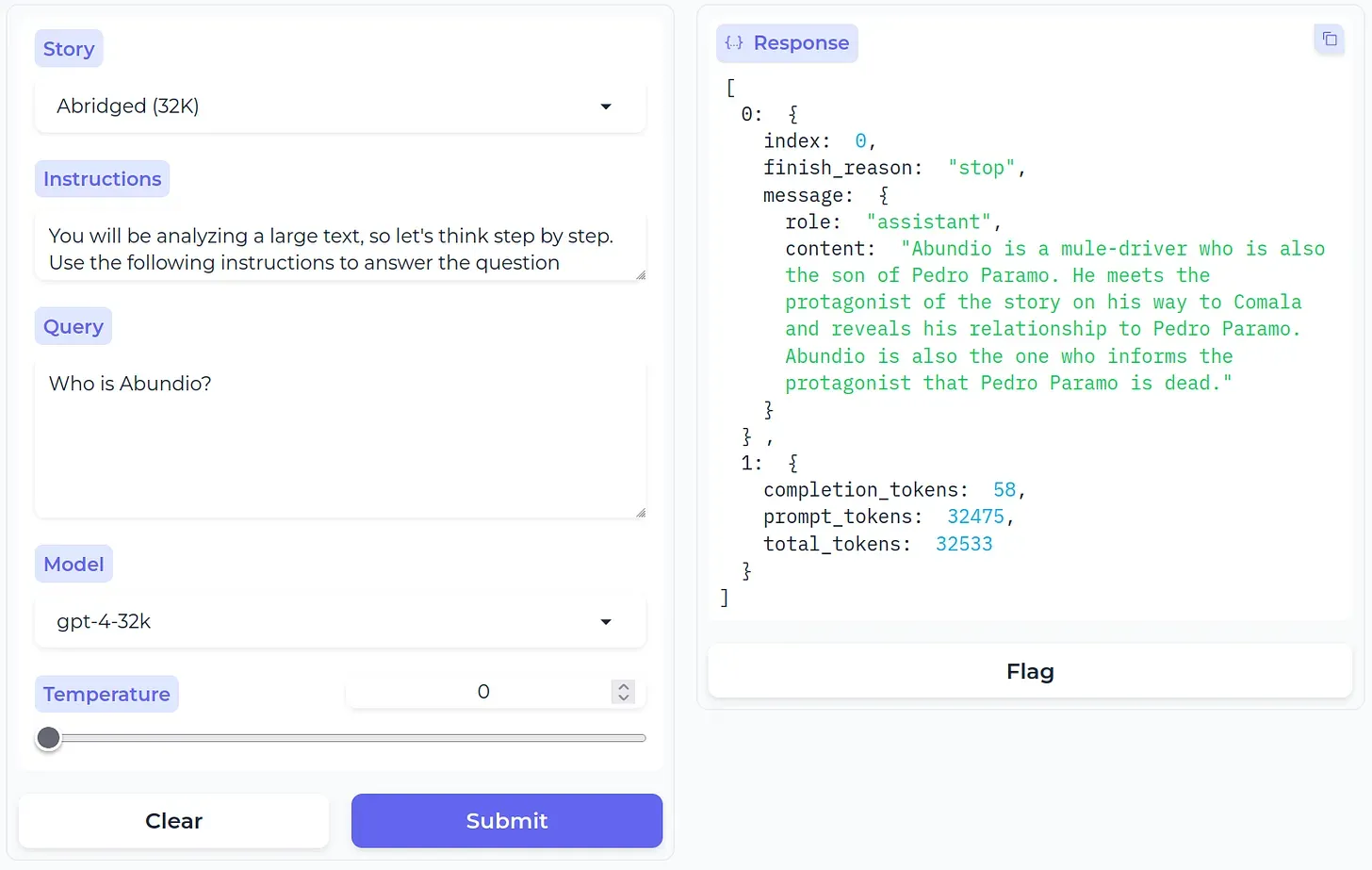Flag the current response

pos(1029,671)
